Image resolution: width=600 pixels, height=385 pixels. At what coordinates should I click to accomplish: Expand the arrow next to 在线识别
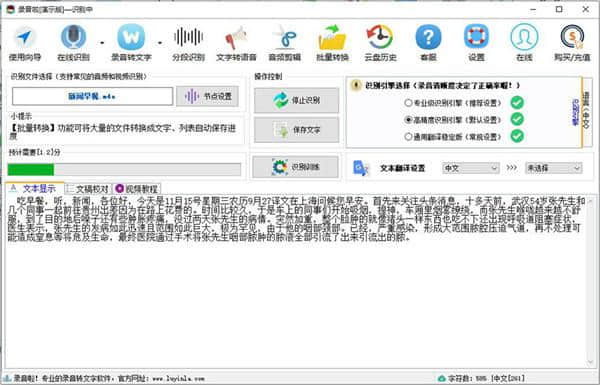point(102,43)
